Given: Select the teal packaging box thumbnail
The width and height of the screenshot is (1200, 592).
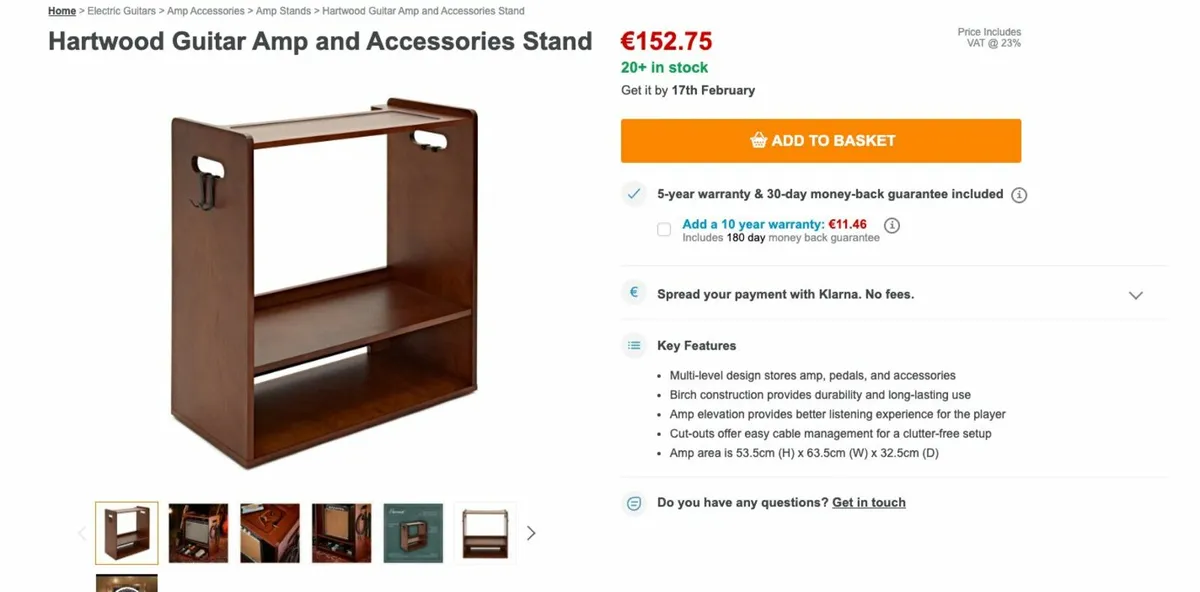Looking at the screenshot, I should tap(413, 533).
